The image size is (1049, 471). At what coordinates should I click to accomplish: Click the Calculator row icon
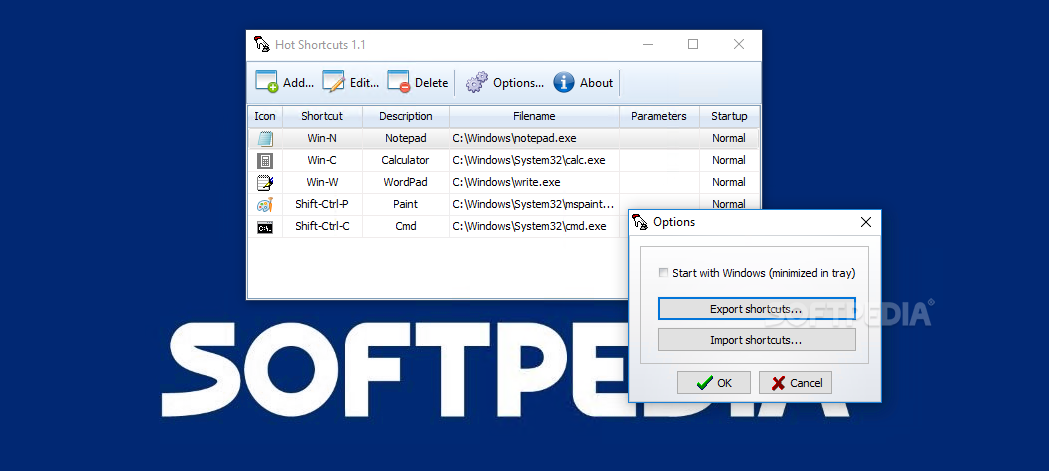[265, 161]
